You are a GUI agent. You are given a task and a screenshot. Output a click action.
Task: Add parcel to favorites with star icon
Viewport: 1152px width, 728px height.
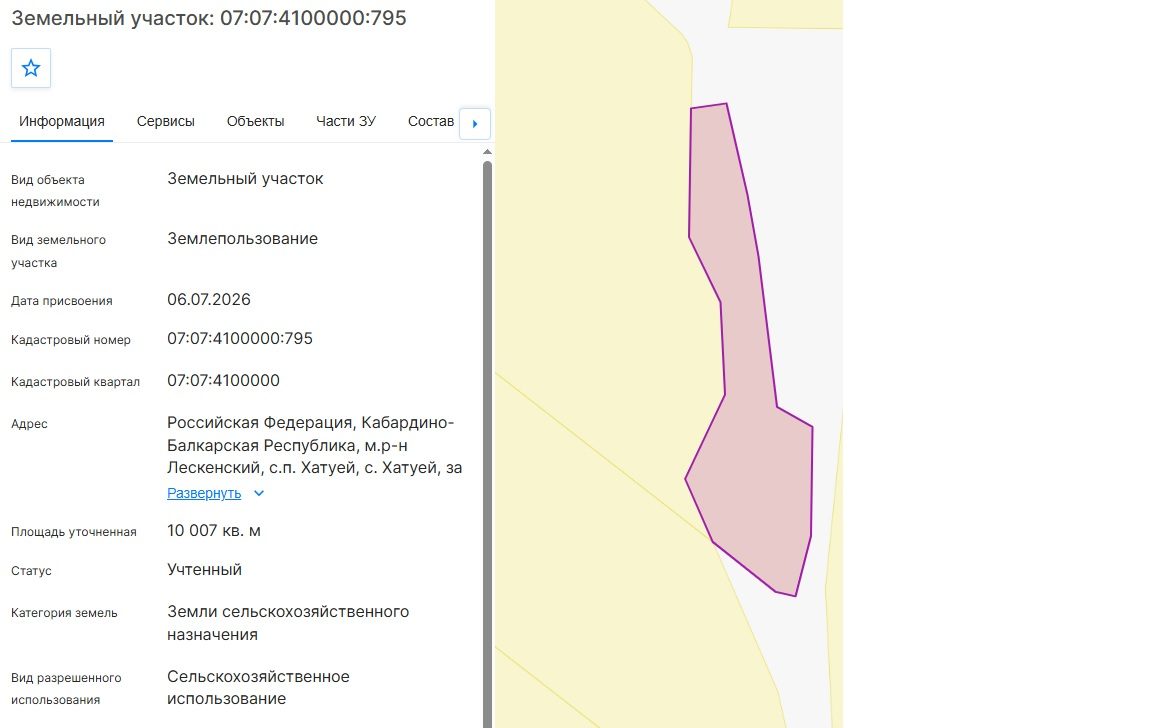pyautogui.click(x=31, y=68)
